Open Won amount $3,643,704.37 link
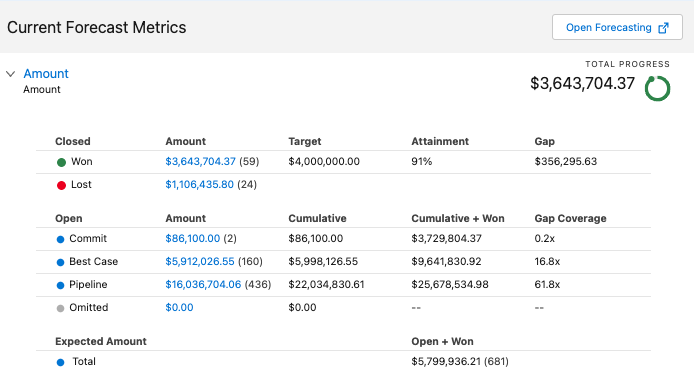The width and height of the screenshot is (694, 389). point(200,162)
